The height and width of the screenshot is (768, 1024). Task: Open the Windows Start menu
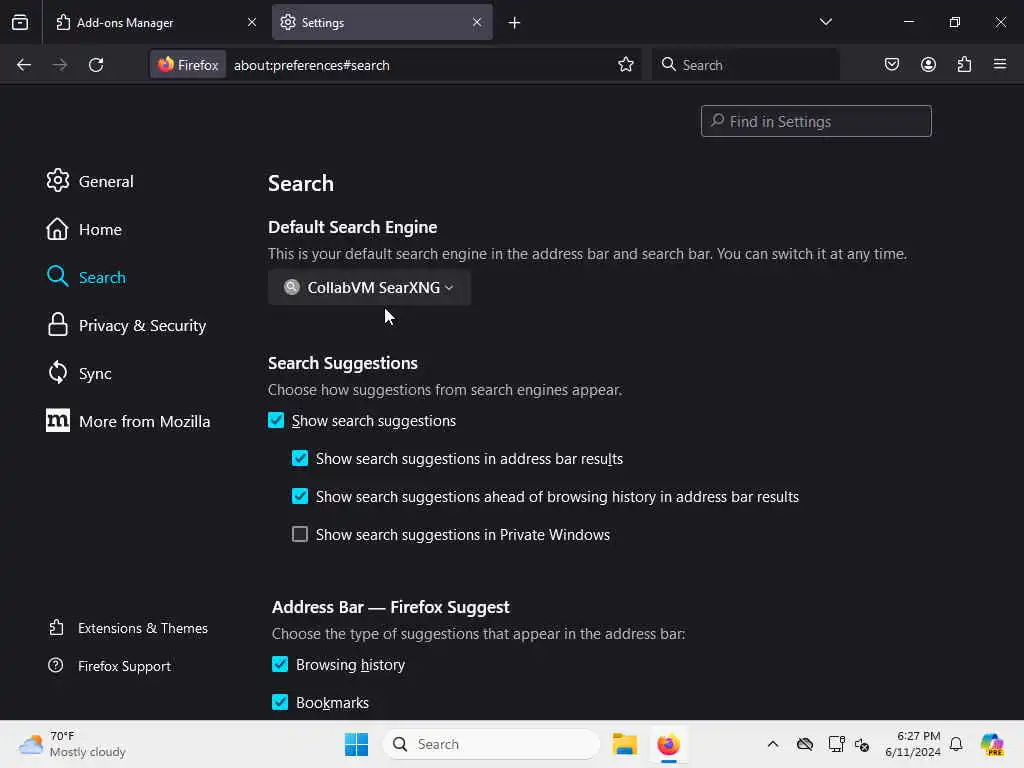click(357, 744)
